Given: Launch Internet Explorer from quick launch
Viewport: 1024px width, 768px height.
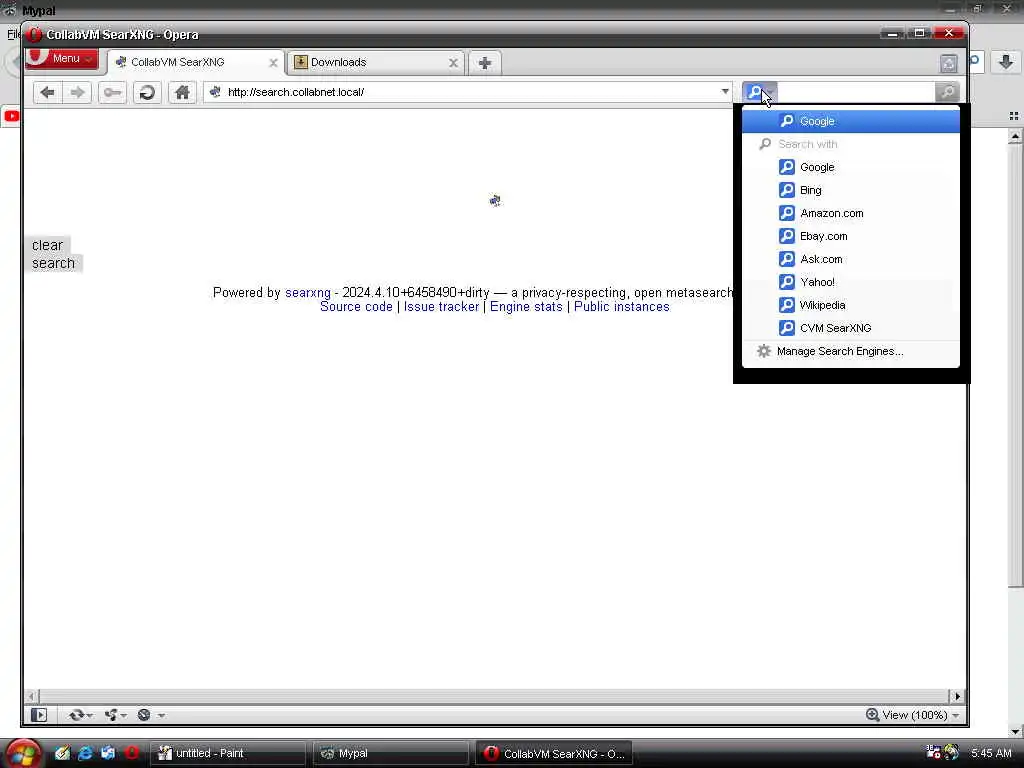Looking at the screenshot, I should click(85, 753).
